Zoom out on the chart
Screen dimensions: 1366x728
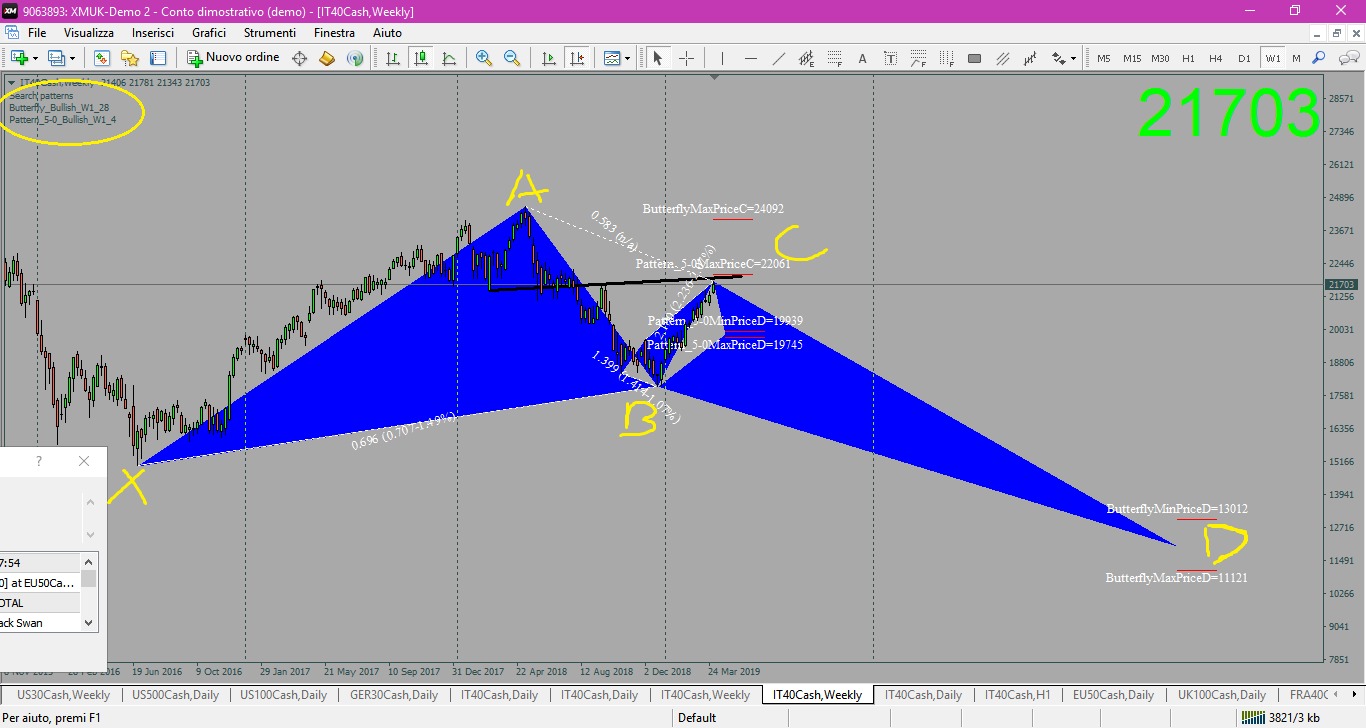click(512, 58)
